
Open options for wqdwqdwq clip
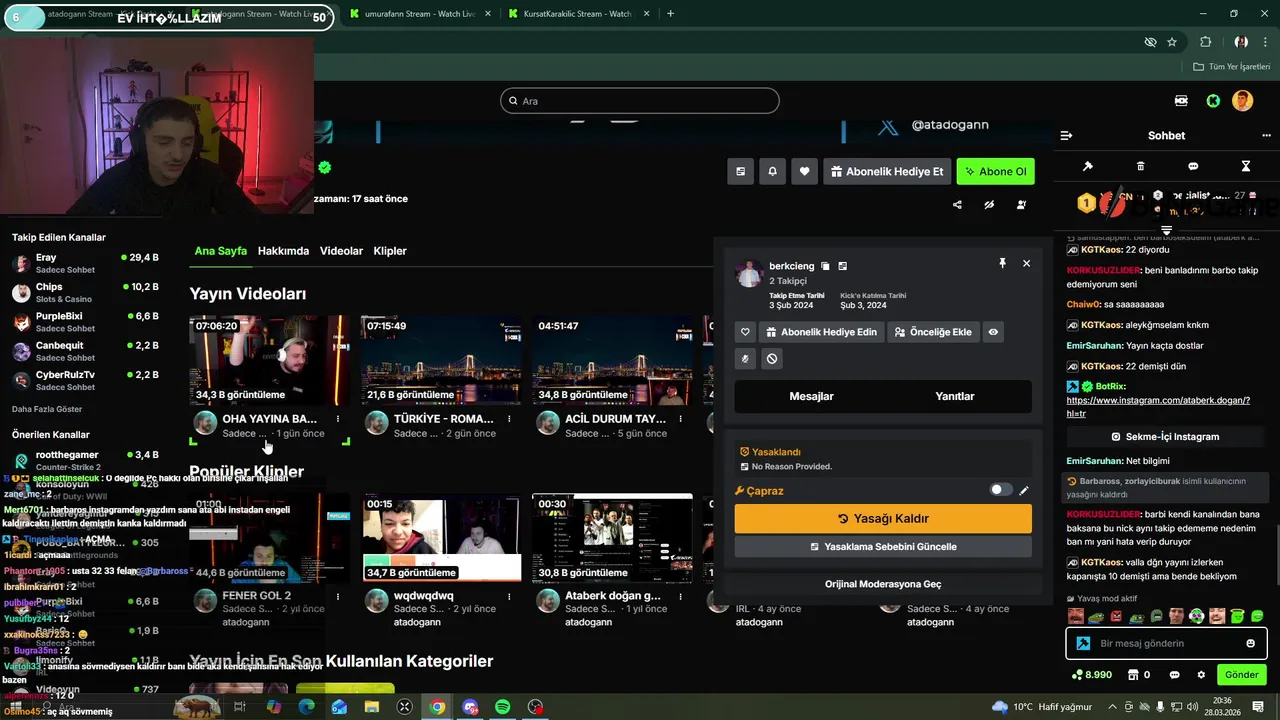[x=509, y=596]
